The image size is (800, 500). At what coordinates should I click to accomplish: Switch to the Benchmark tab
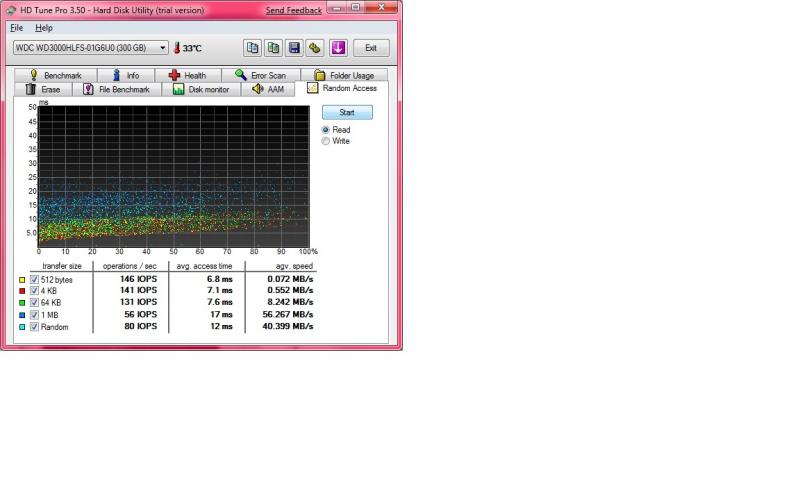click(x=56, y=75)
